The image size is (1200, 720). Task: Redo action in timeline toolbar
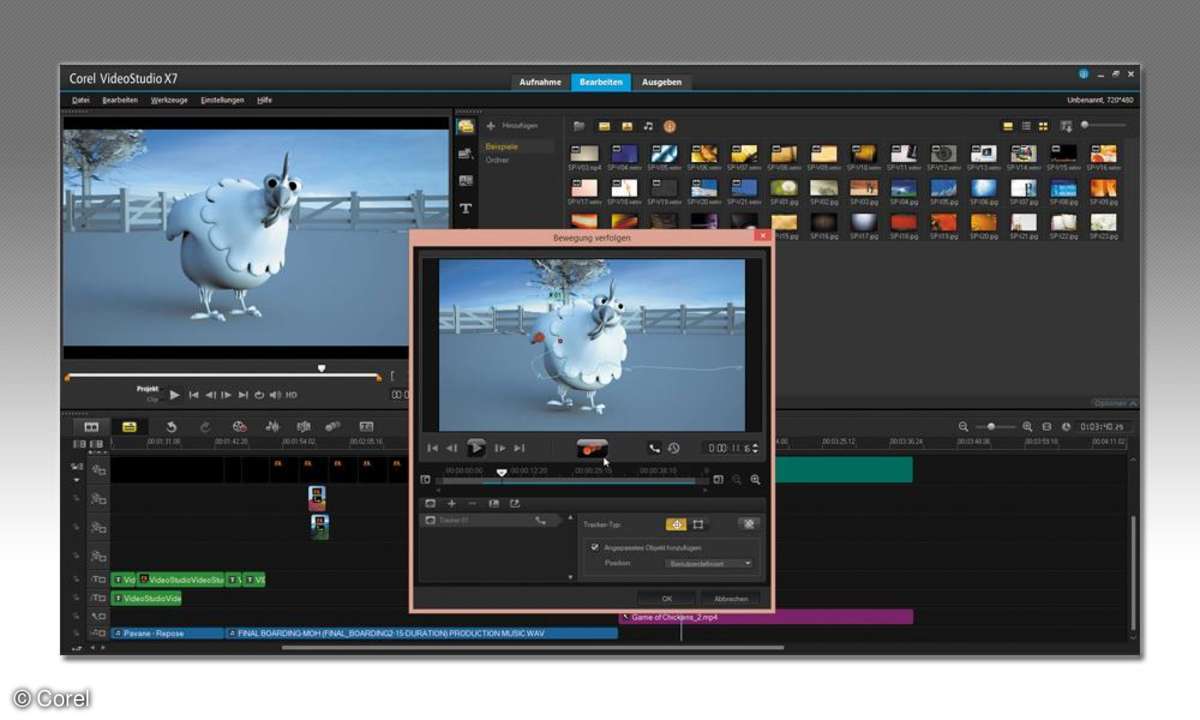click(x=205, y=427)
